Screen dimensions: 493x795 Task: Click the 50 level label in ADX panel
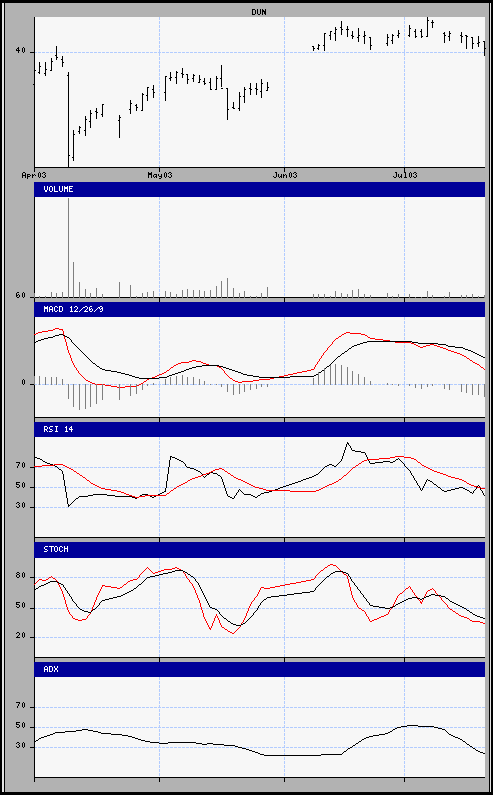click(21, 727)
